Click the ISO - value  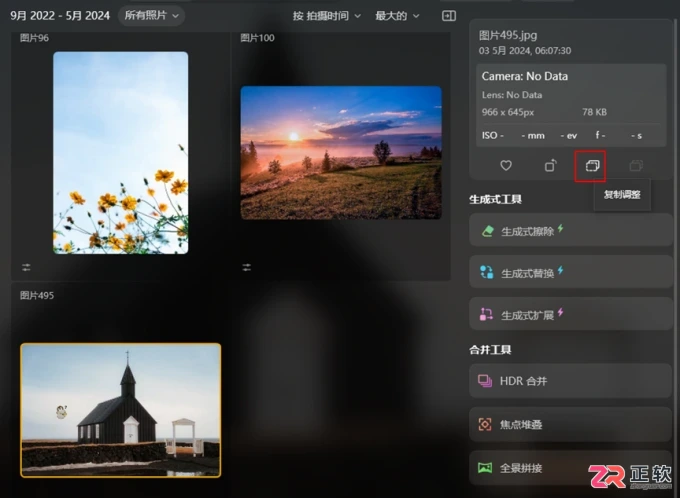pos(493,136)
